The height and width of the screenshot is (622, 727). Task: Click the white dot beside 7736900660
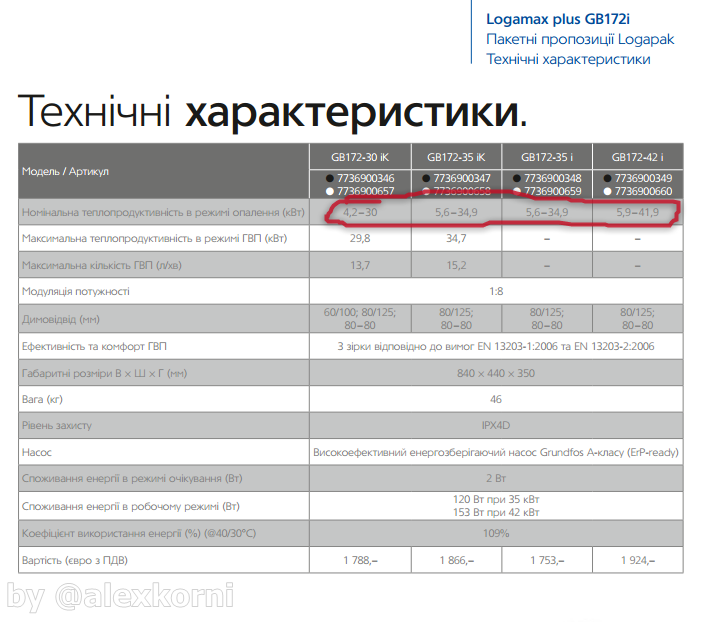coord(607,191)
